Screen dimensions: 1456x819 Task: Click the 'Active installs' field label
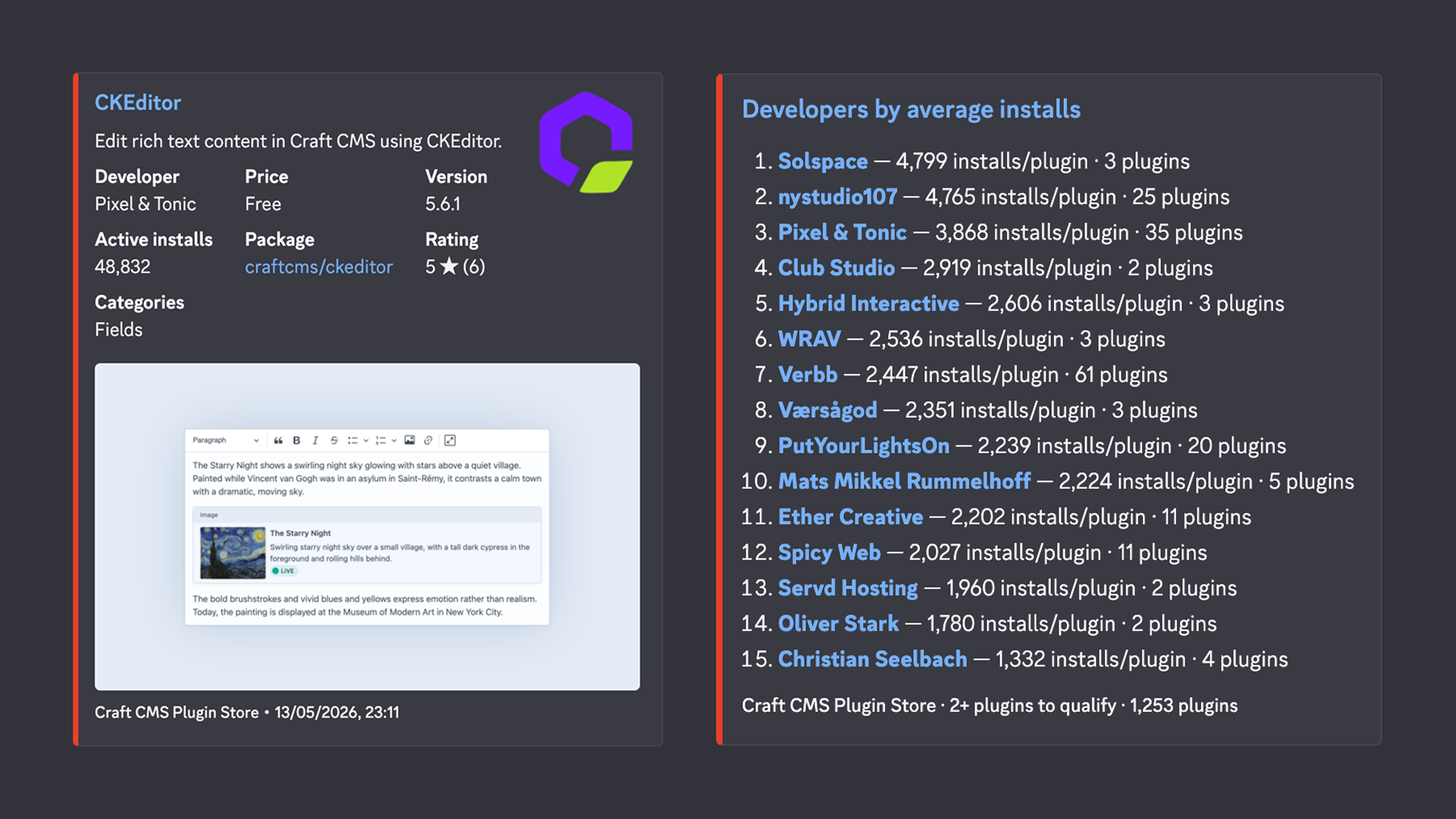click(x=153, y=240)
